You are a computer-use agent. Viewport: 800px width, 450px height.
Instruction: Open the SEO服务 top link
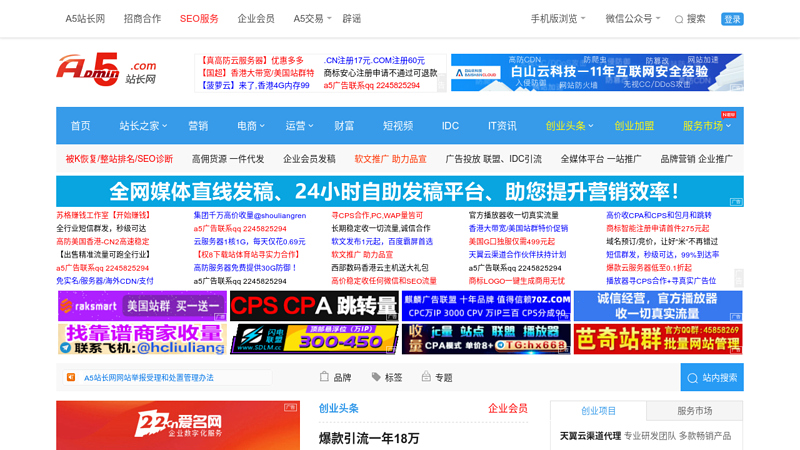tap(199, 19)
